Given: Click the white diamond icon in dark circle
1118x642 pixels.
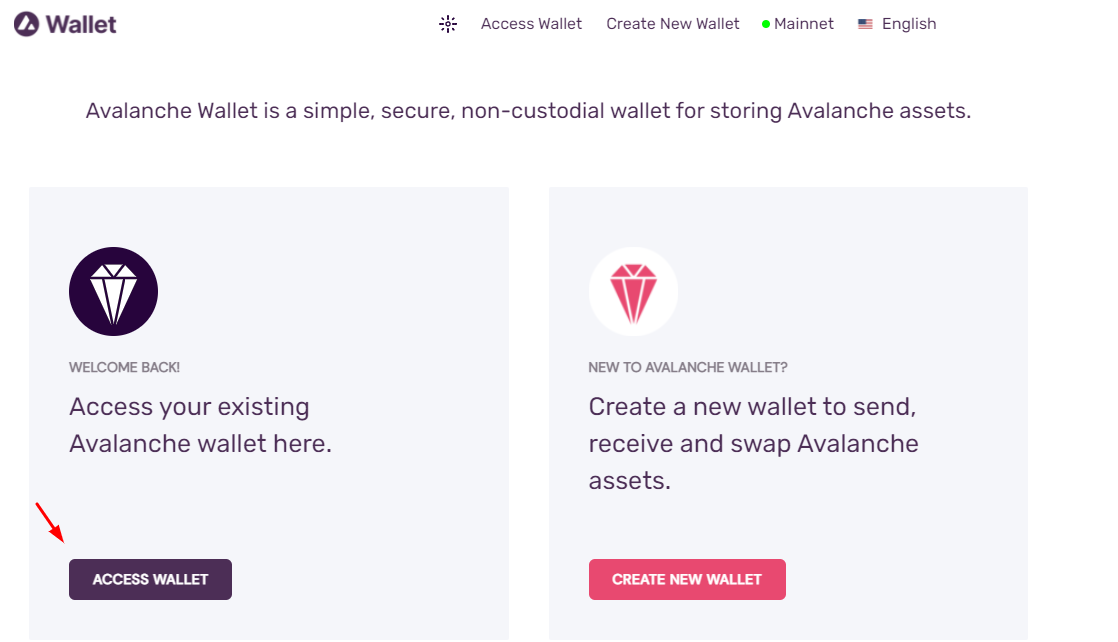Looking at the screenshot, I should coord(113,292).
